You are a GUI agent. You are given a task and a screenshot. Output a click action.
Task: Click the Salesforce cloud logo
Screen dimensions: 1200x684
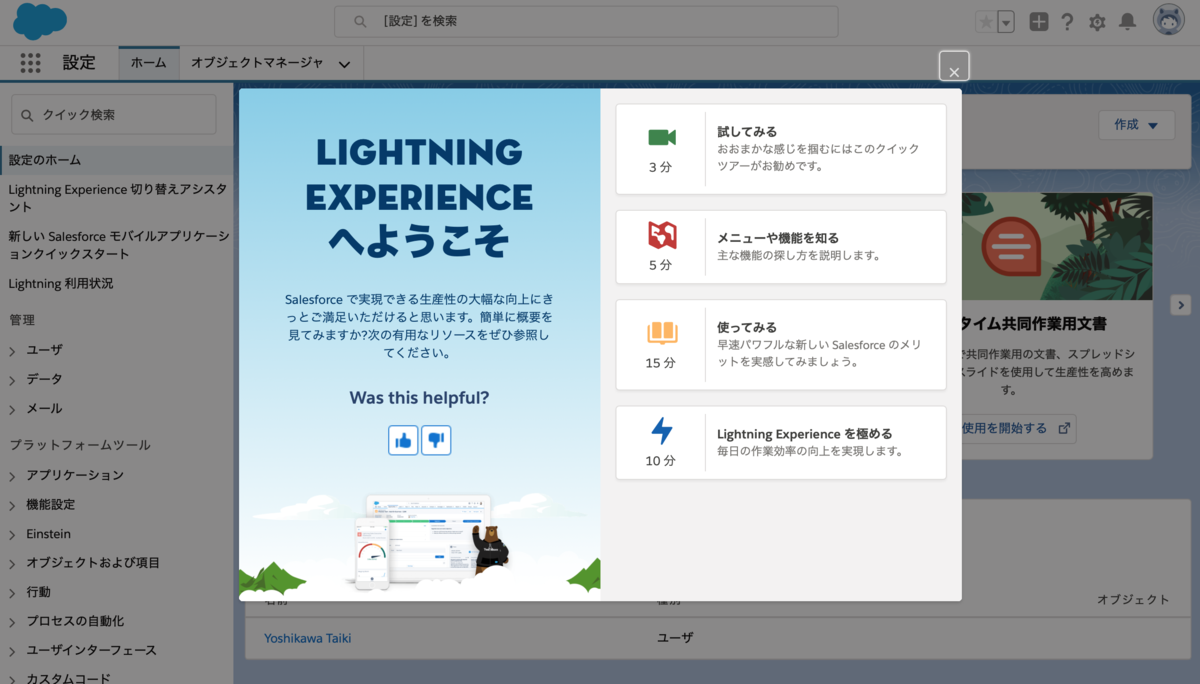tap(40, 21)
